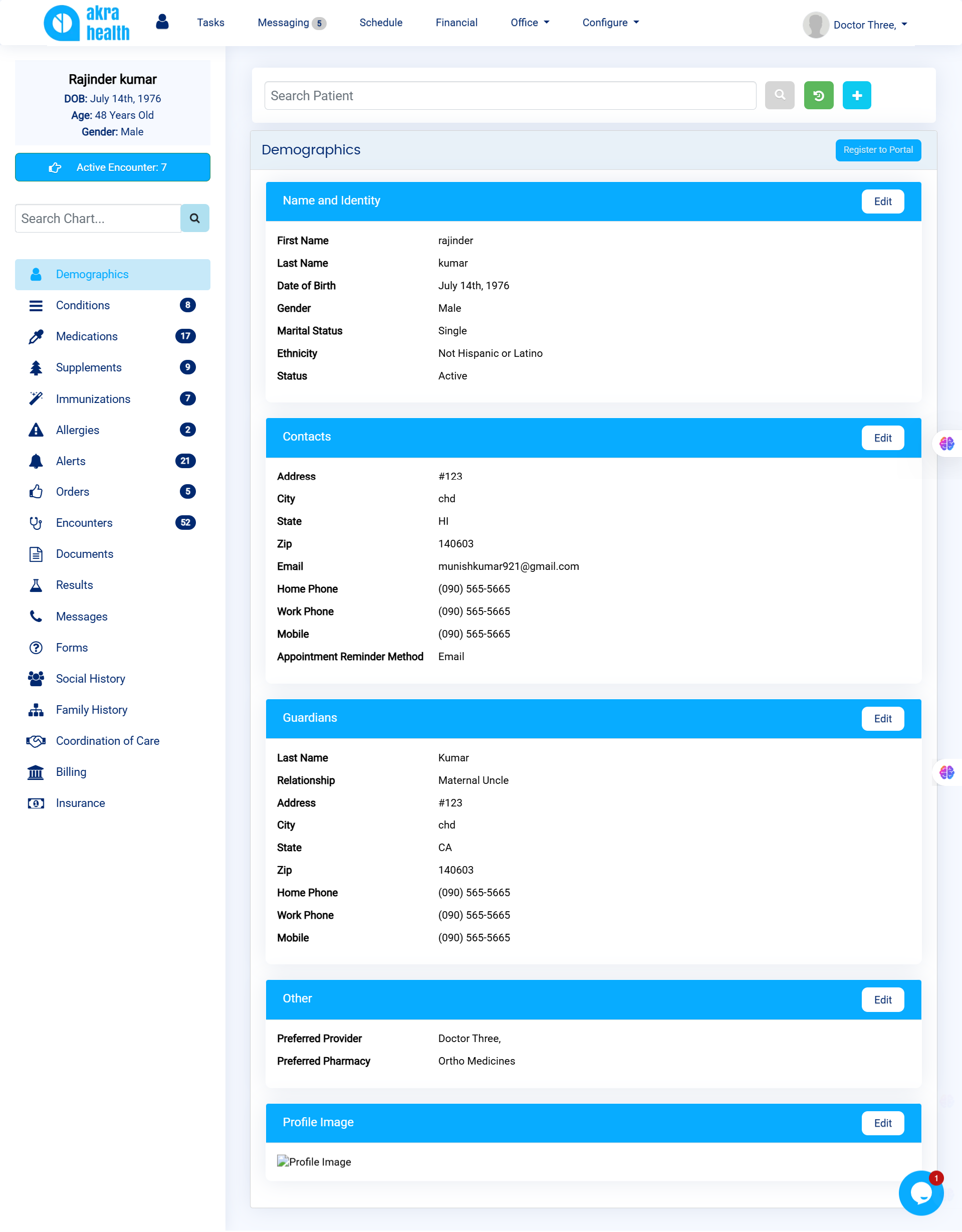The height and width of the screenshot is (1232, 962).
Task: Click the Register to Portal button
Action: pos(877,150)
